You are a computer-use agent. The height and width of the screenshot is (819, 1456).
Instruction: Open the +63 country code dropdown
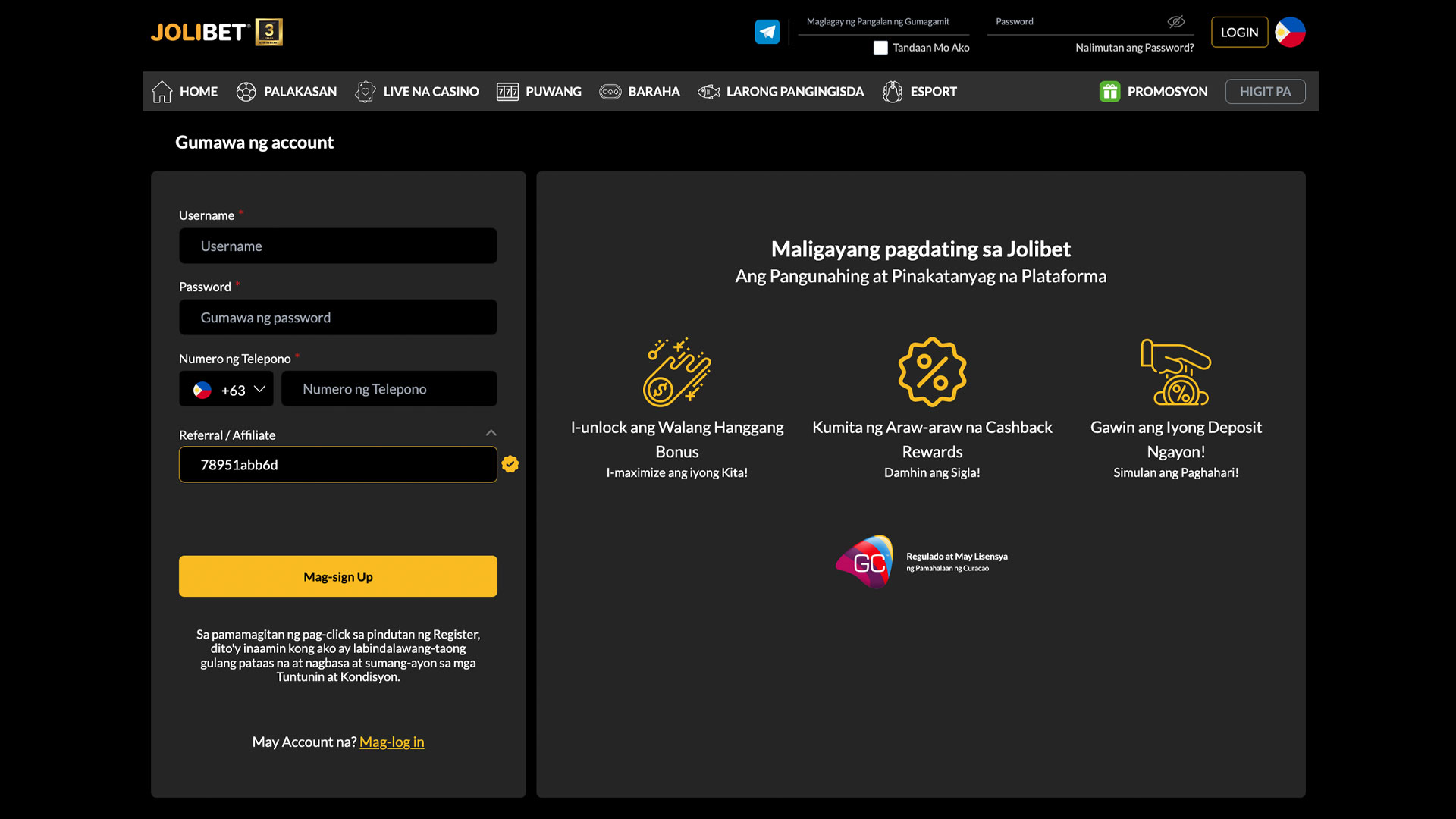[x=226, y=389]
